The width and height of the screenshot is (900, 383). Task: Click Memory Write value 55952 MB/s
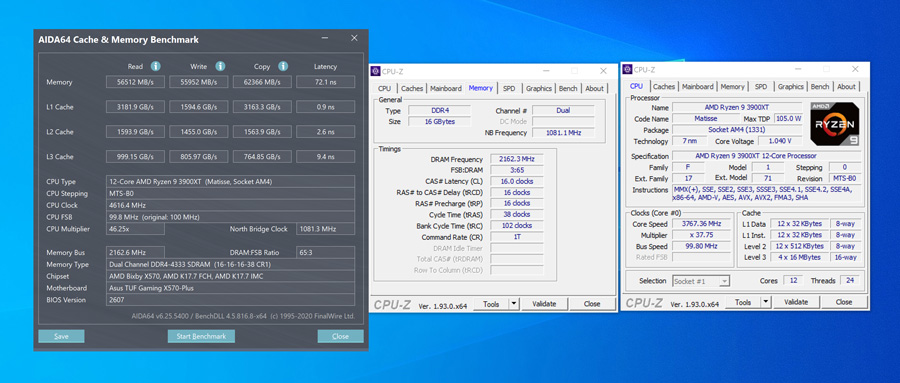199,82
